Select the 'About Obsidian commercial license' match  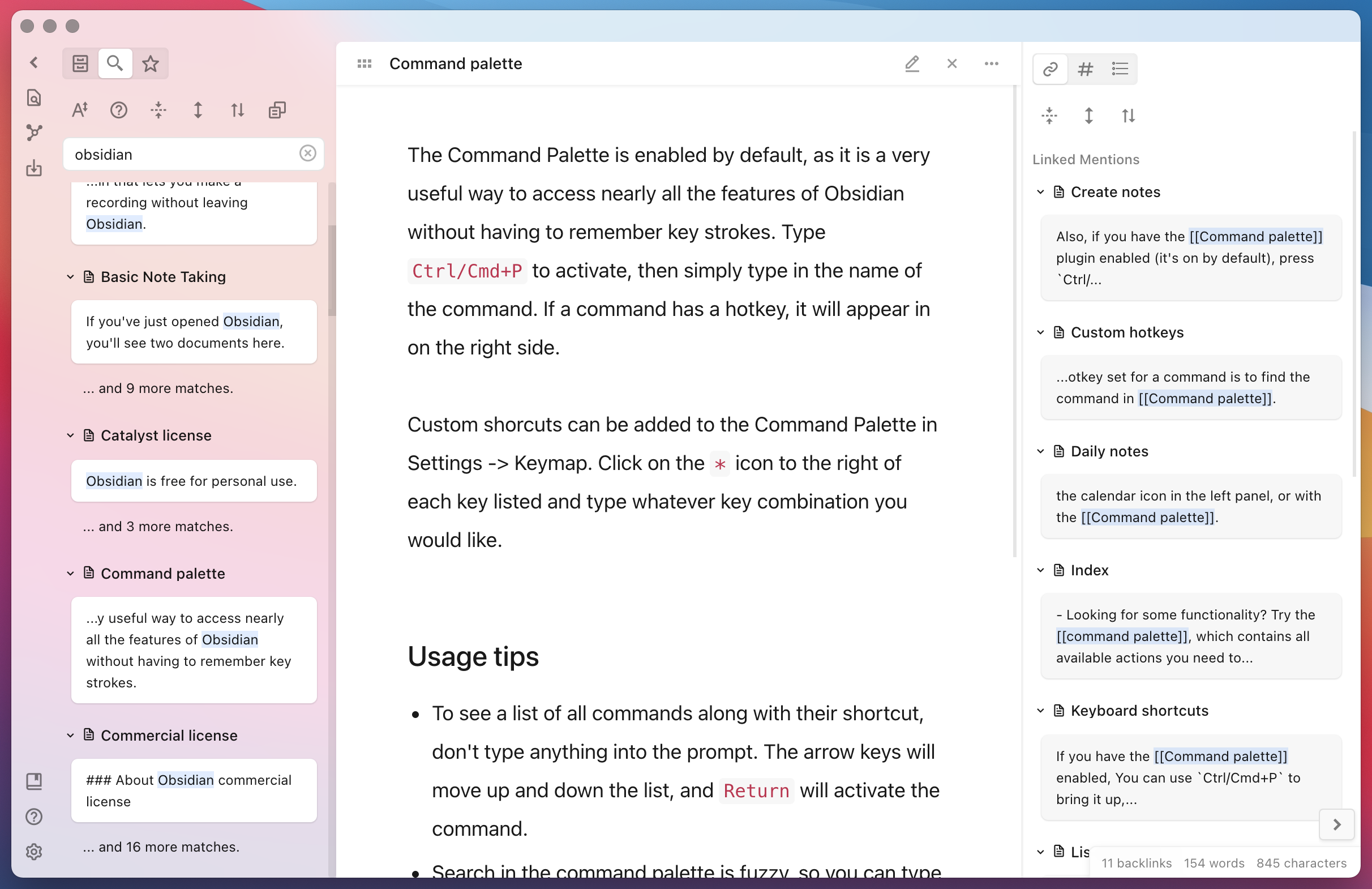(194, 790)
